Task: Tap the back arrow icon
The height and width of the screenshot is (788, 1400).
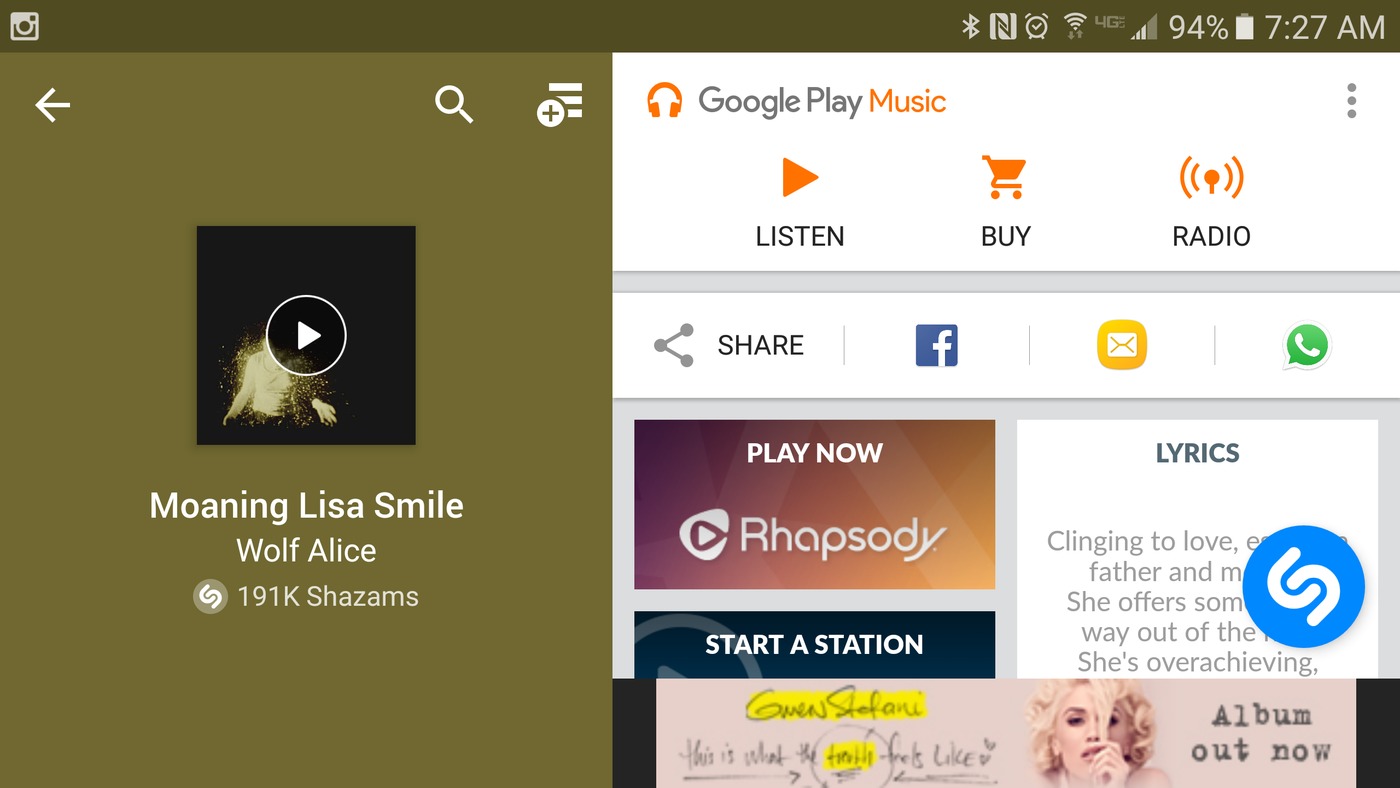Action: coord(52,104)
